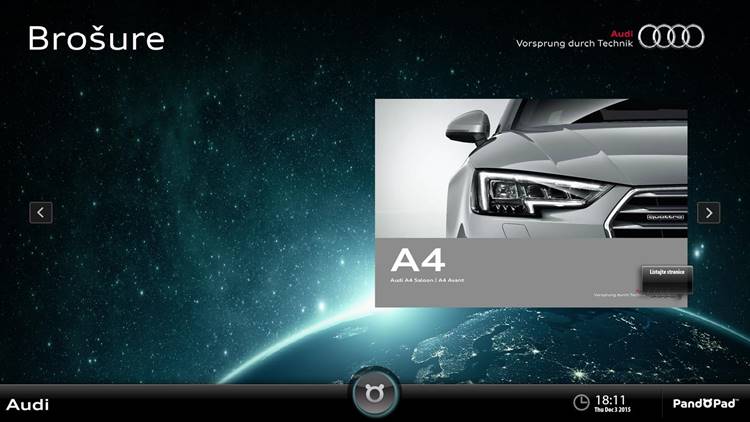Click Audi A4 Saloon | A4 Avant subtitle
This screenshot has height=422, width=750.
[427, 281]
